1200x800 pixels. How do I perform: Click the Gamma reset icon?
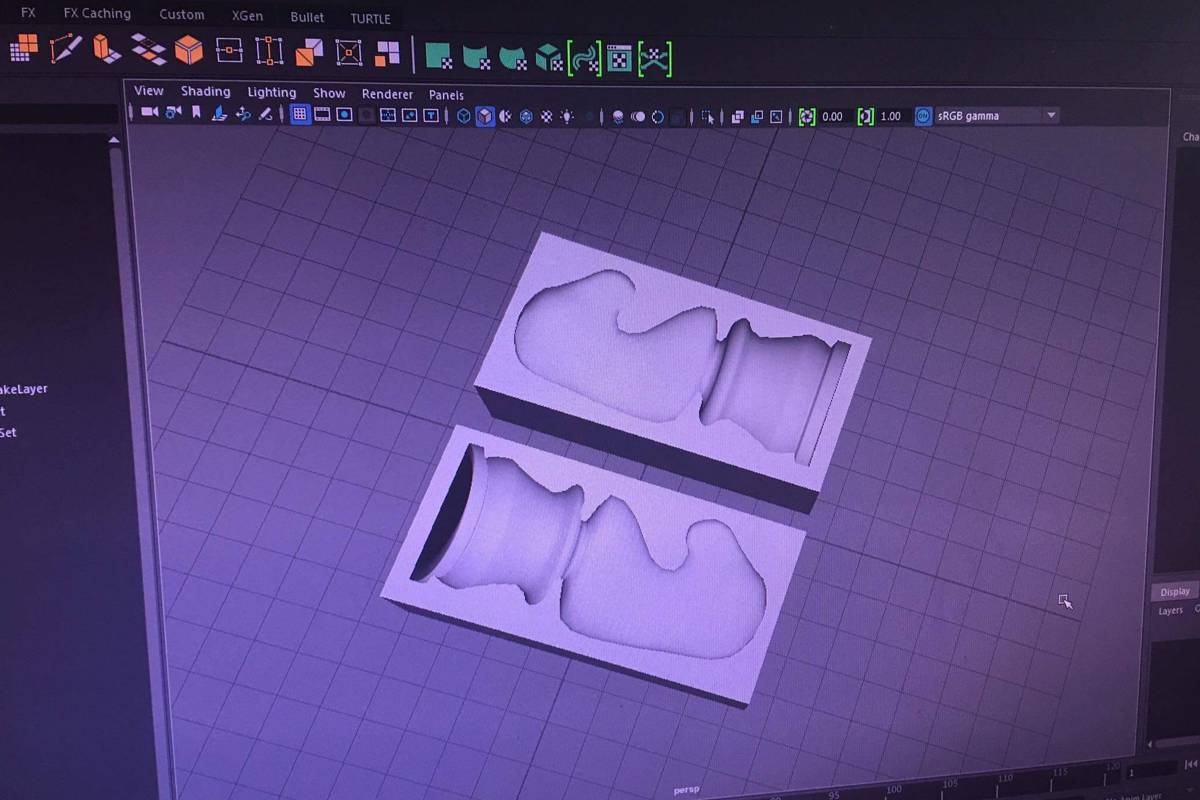[866, 117]
